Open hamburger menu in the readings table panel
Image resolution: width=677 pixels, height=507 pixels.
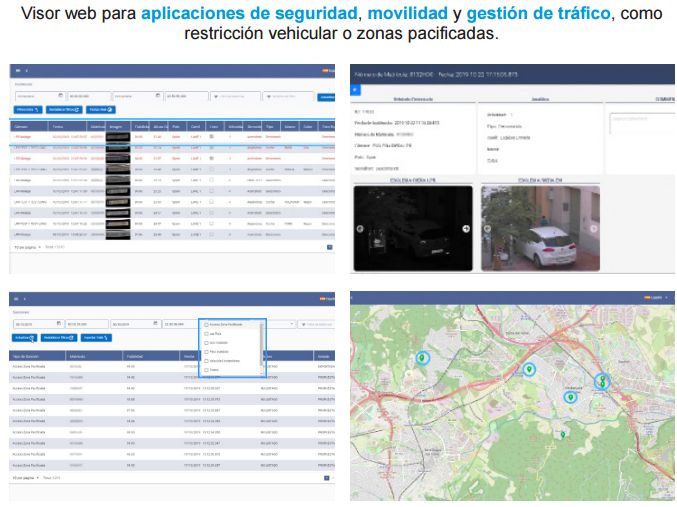18,70
